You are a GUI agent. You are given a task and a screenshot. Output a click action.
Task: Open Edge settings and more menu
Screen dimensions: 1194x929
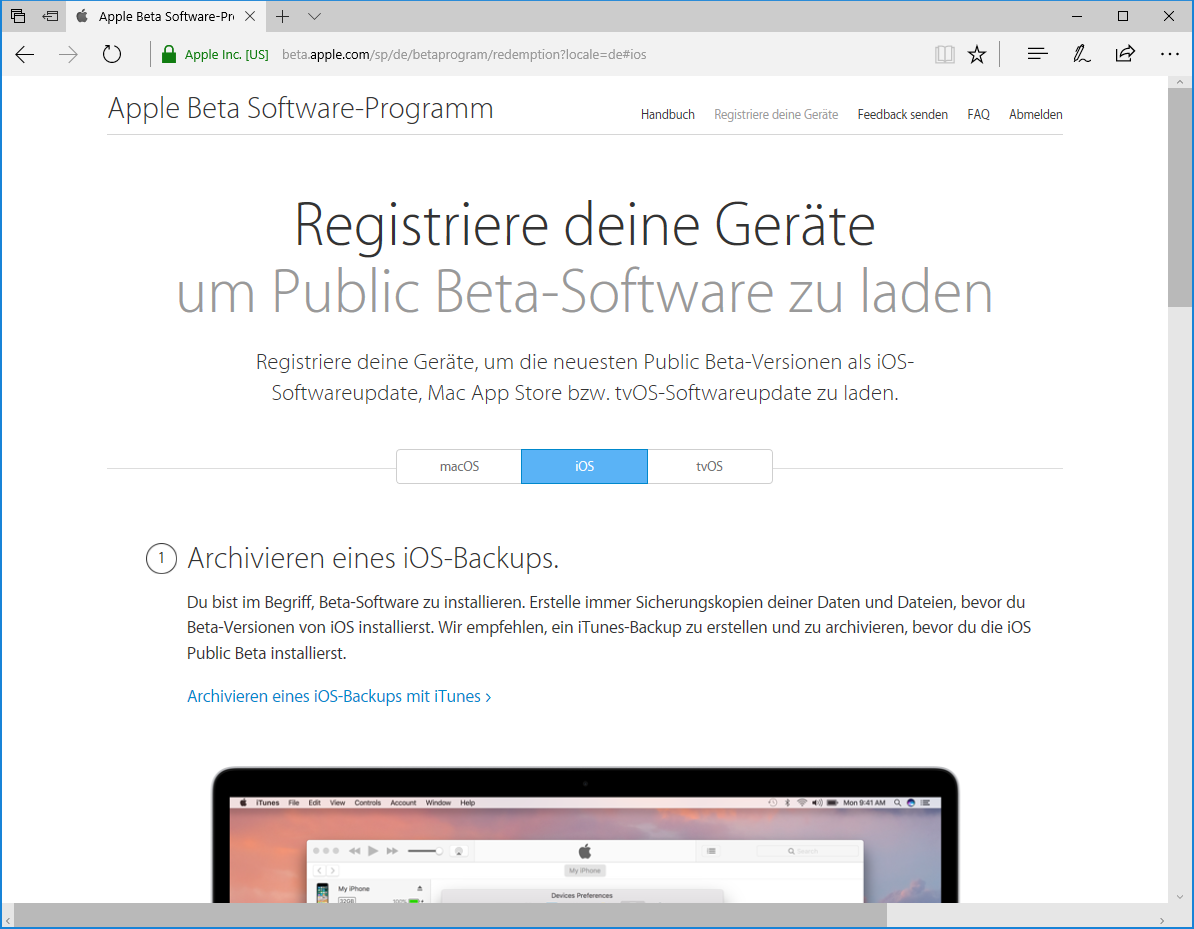coord(1169,55)
